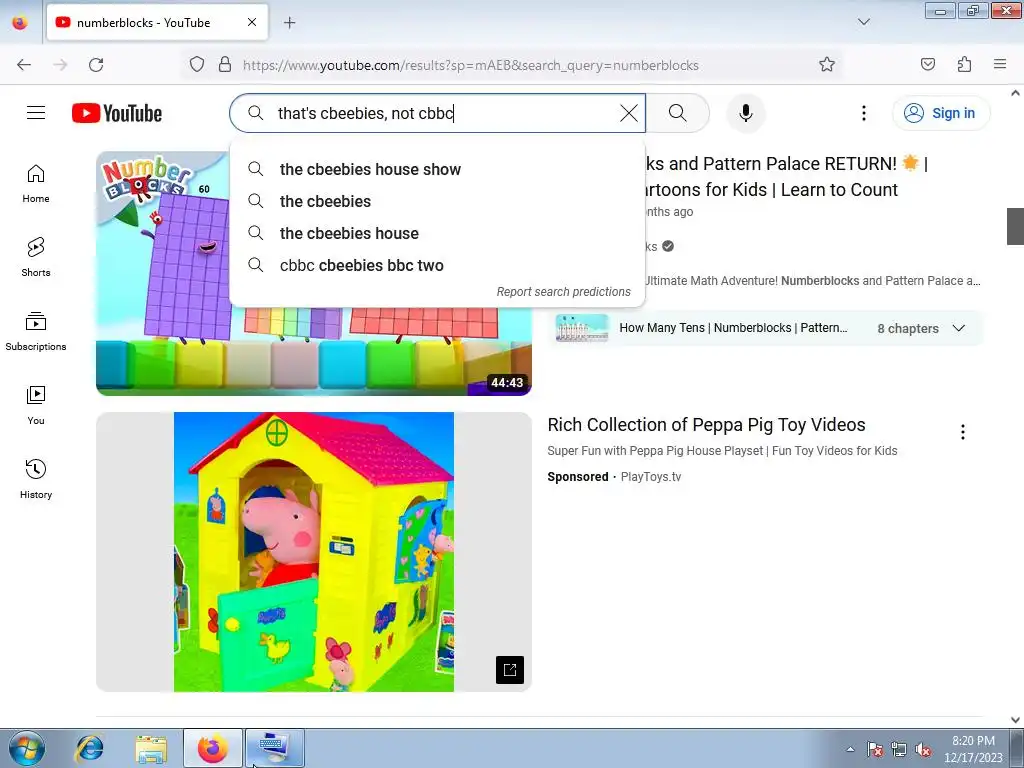Open a new browser tab

click(x=289, y=22)
